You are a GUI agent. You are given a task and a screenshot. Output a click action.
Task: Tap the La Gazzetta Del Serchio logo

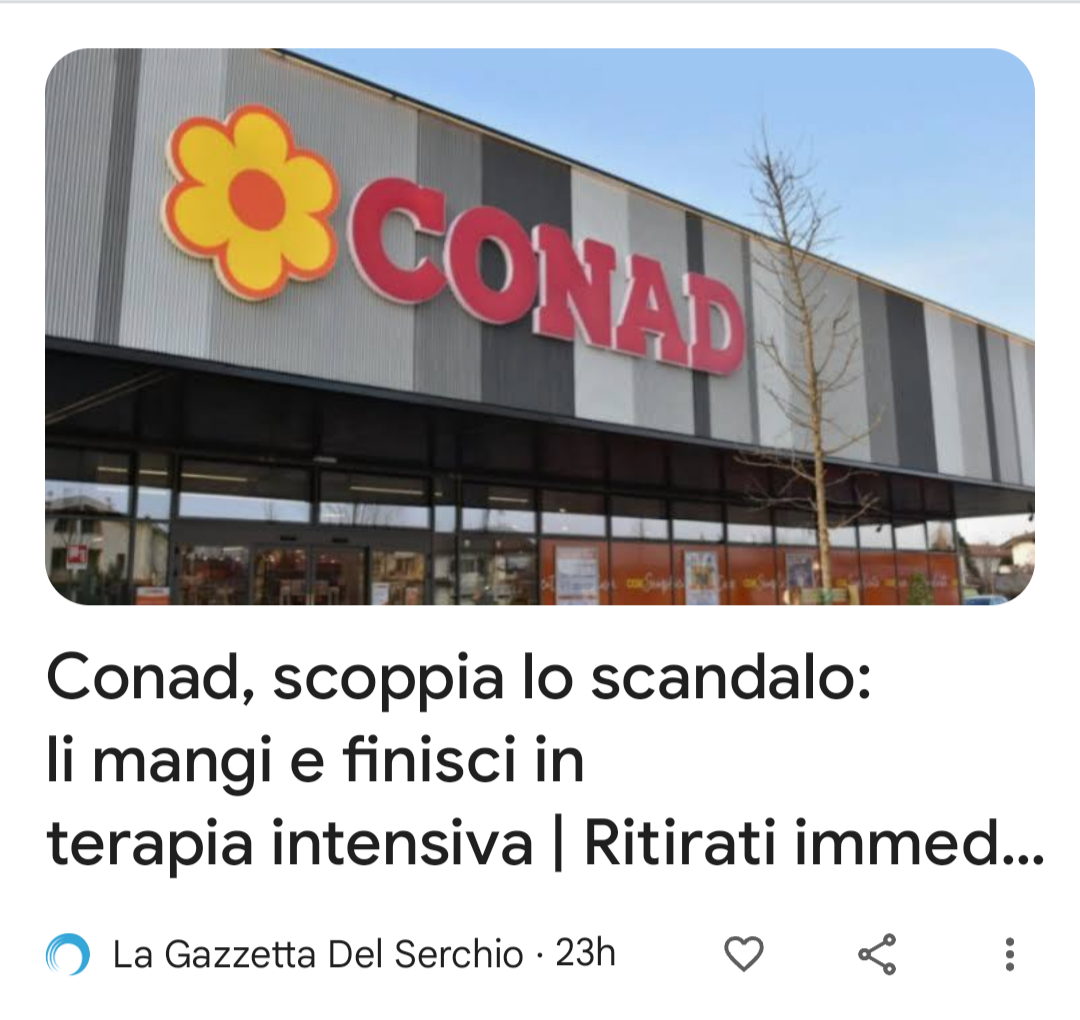(68, 954)
